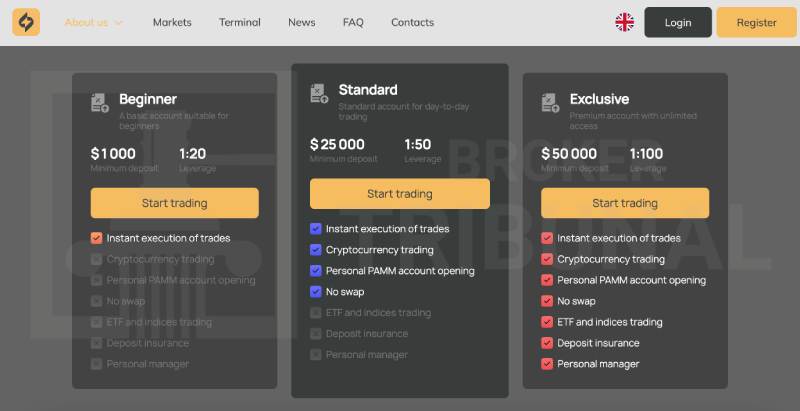Open the UK flag language selector
The height and width of the screenshot is (411, 800).
624,22
